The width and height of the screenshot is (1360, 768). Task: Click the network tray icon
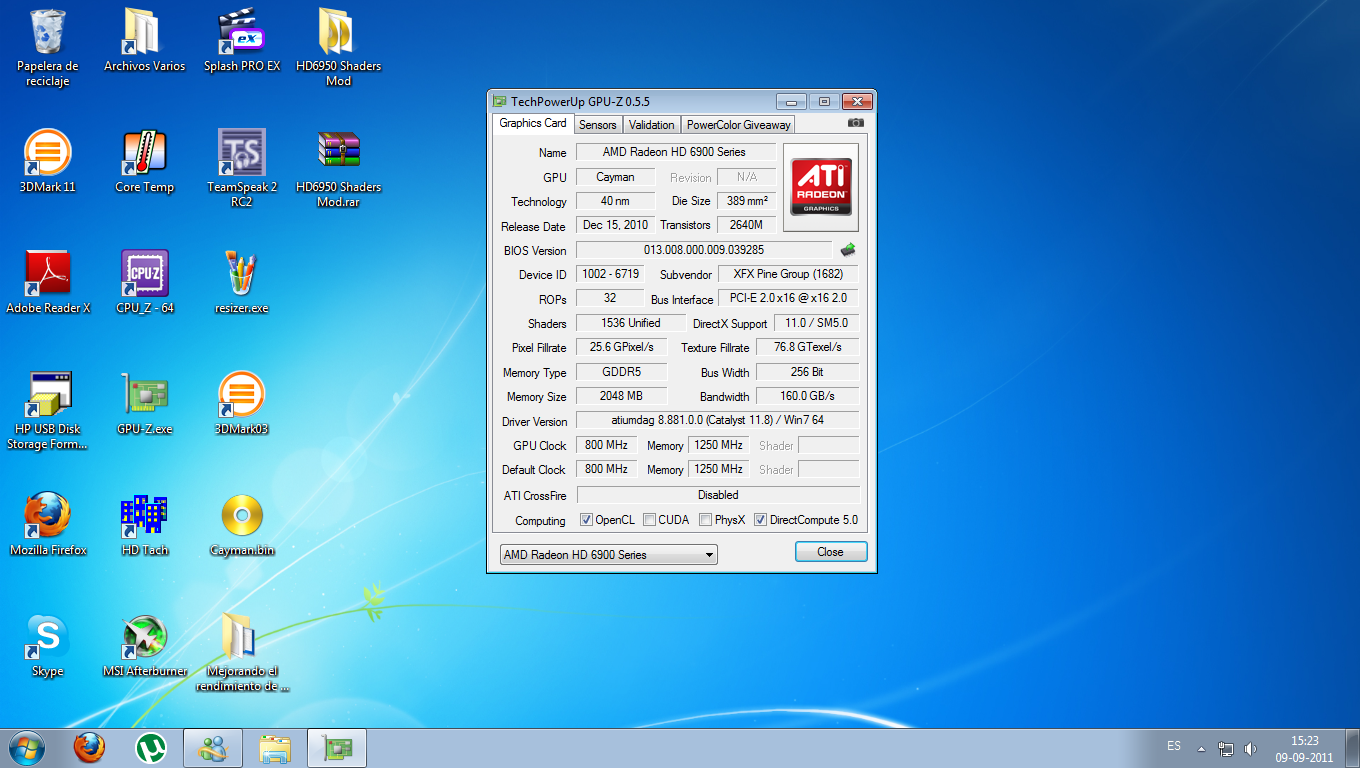point(1227,748)
